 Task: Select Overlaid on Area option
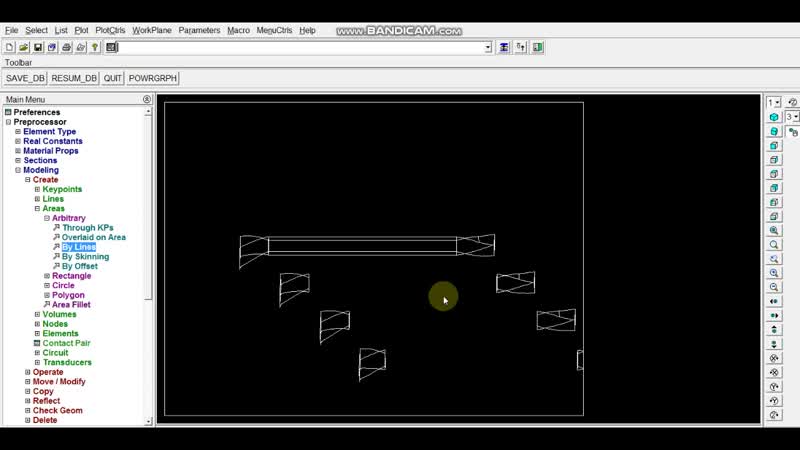(94, 238)
